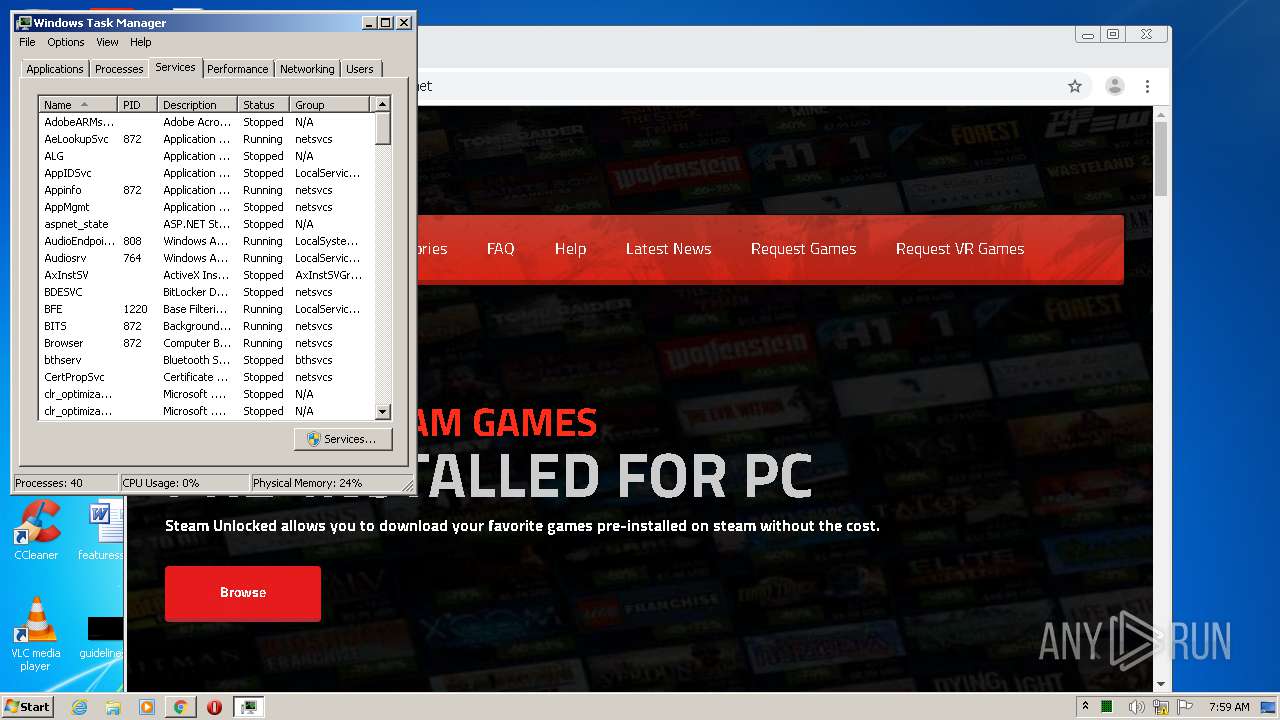
Task: Select the BITS service row
Action: 206,326
